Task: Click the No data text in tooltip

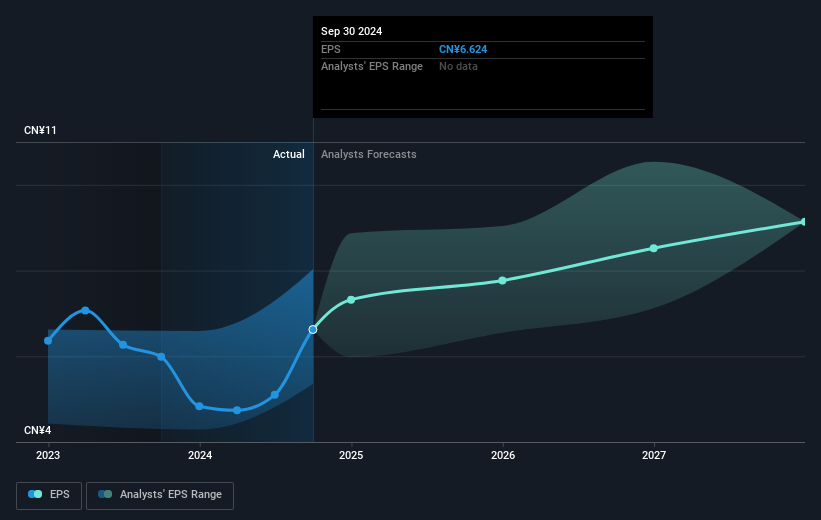Action: point(458,67)
